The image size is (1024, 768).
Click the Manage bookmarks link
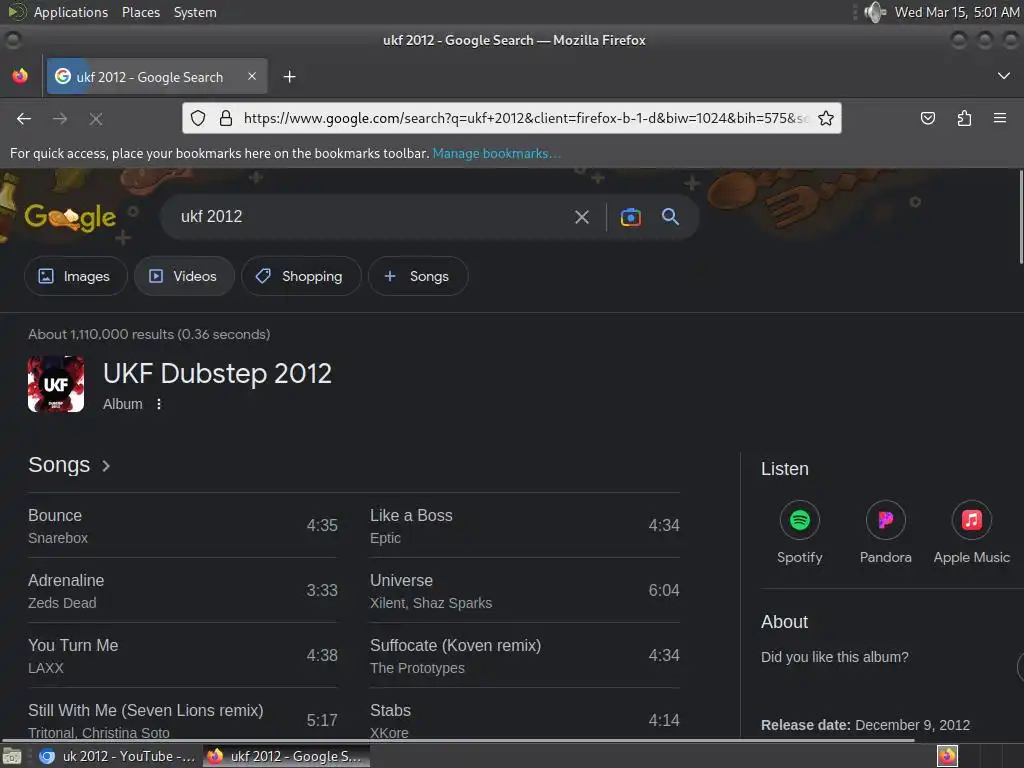point(496,153)
